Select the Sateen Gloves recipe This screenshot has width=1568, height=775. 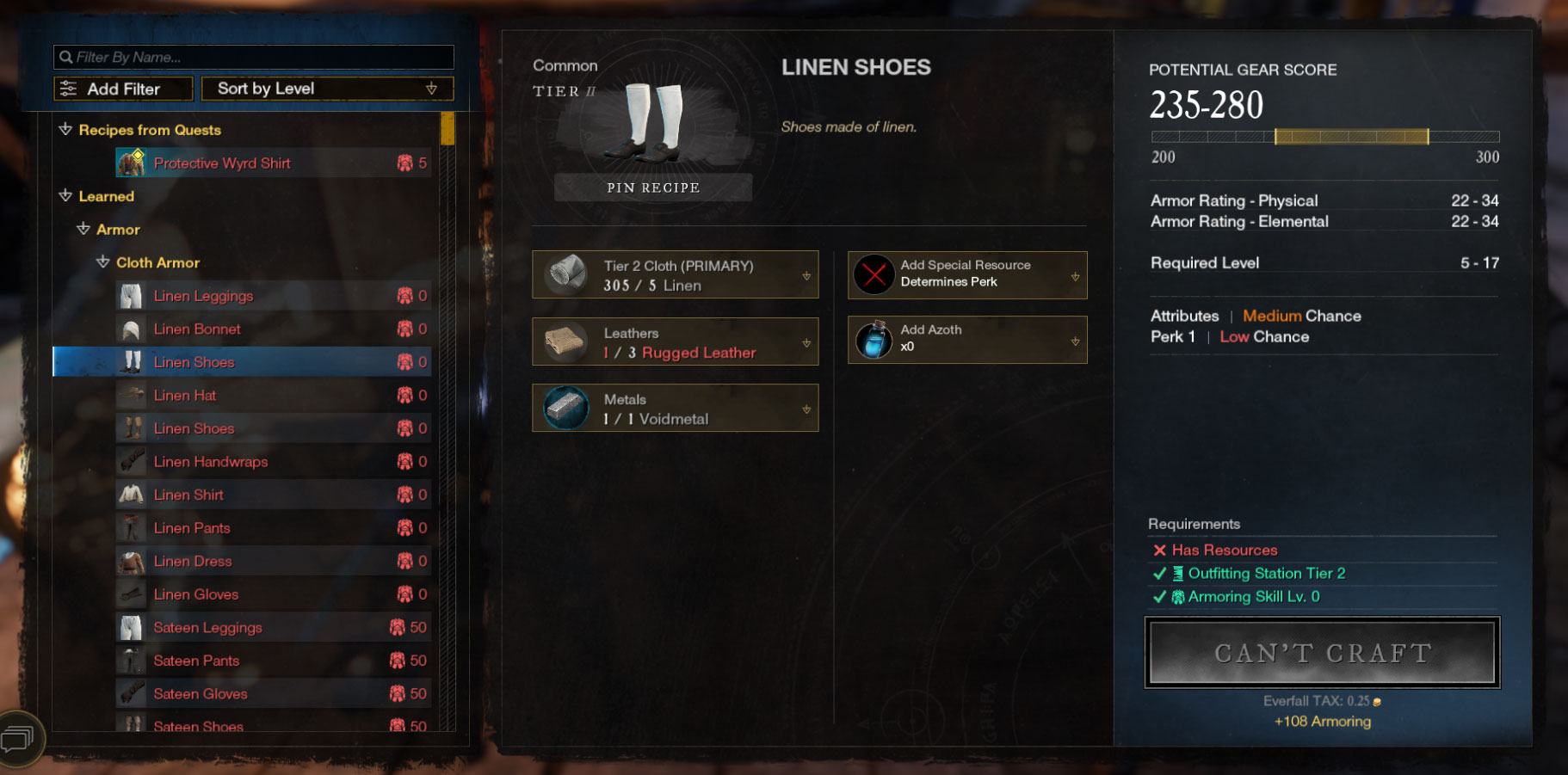click(x=273, y=693)
